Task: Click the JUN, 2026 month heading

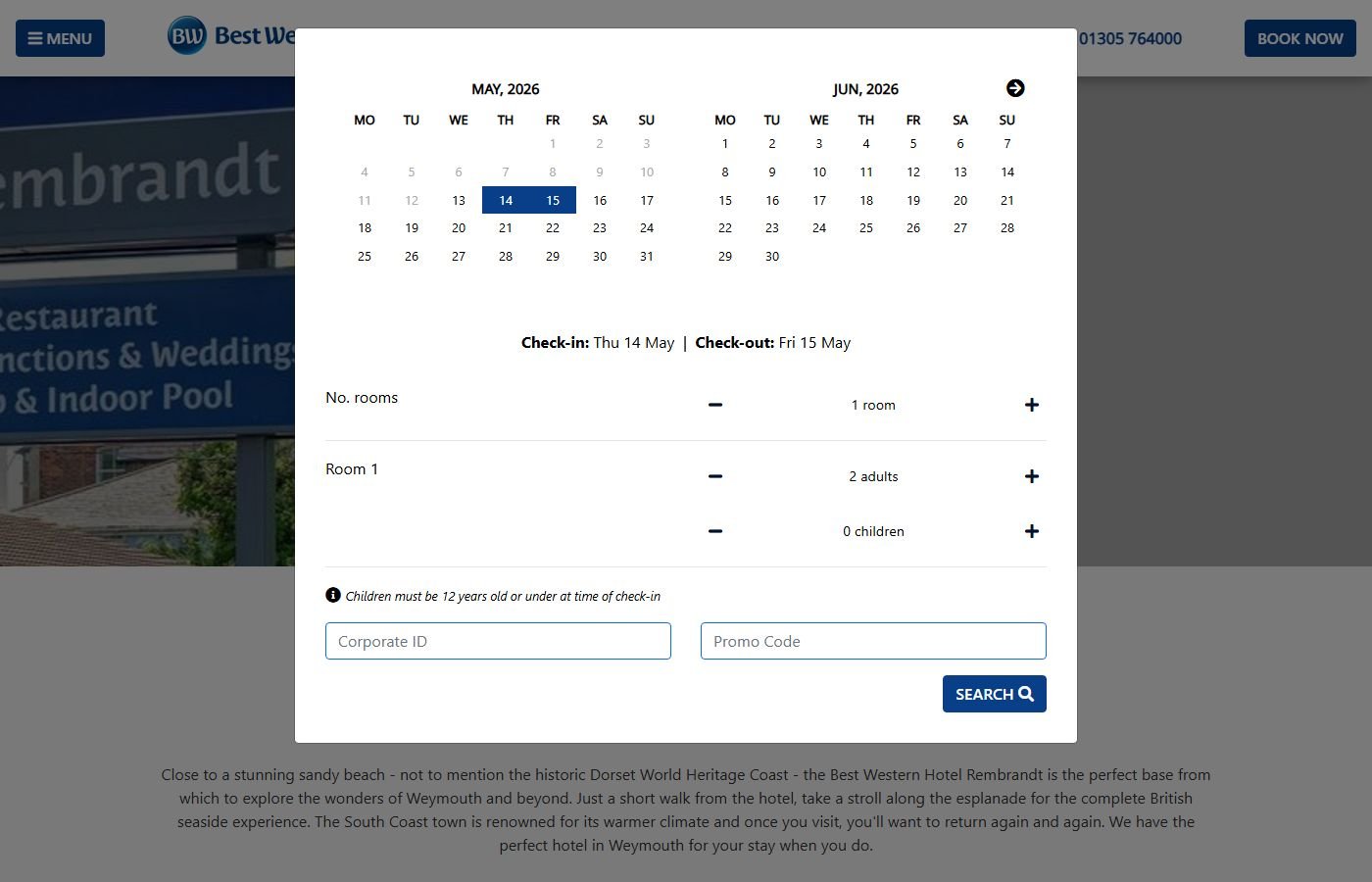Action: pos(865,89)
